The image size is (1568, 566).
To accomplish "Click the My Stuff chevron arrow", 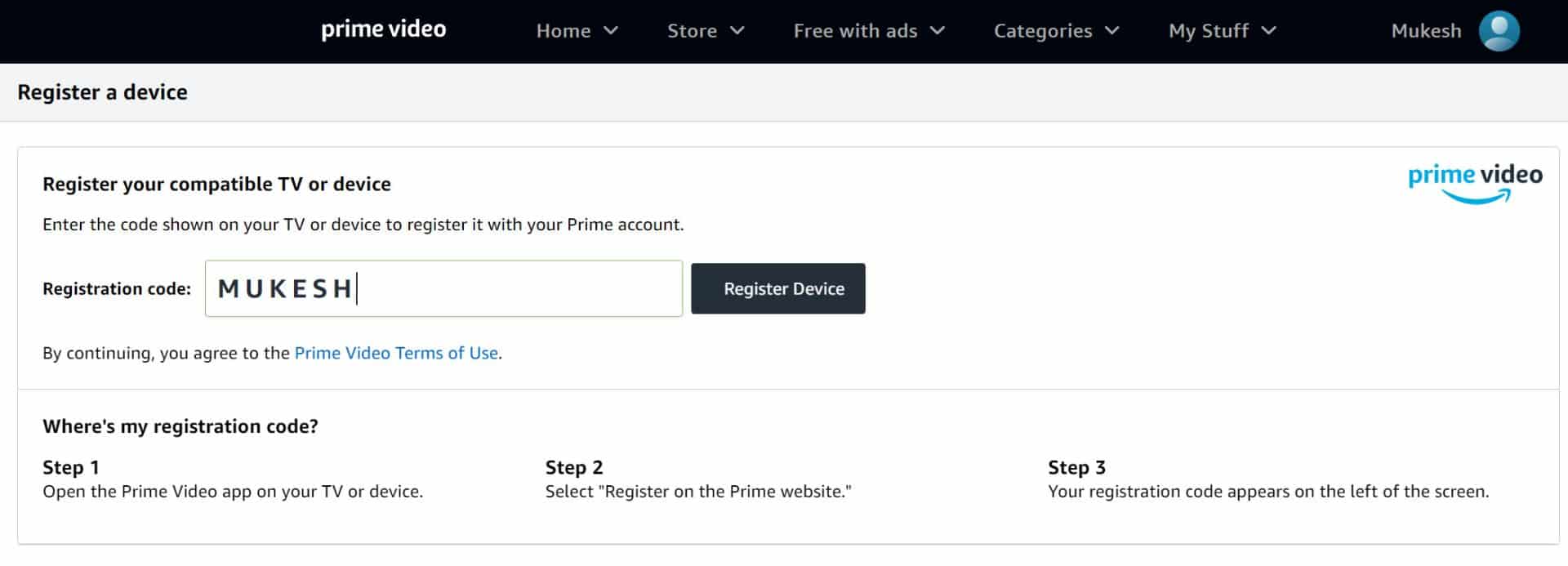I will [1269, 30].
